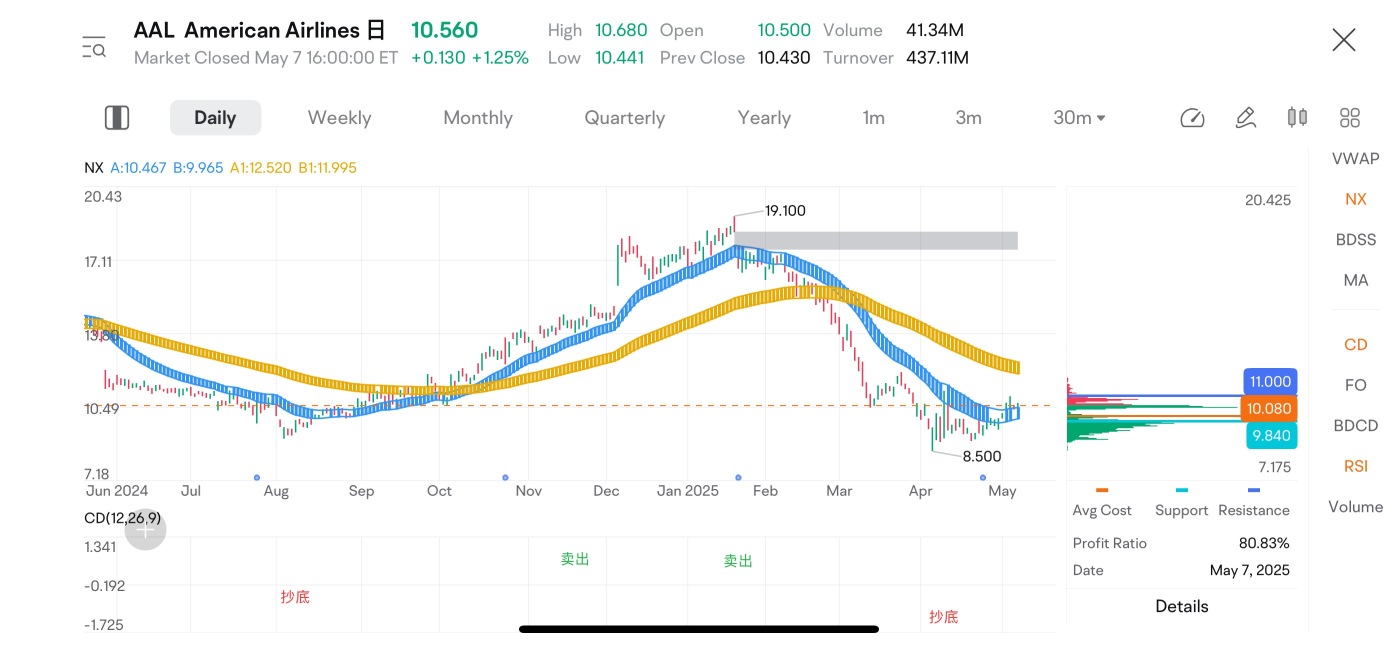The height and width of the screenshot is (645, 1398).
Task: Activate the pencil drawing tool
Action: pos(1245,118)
